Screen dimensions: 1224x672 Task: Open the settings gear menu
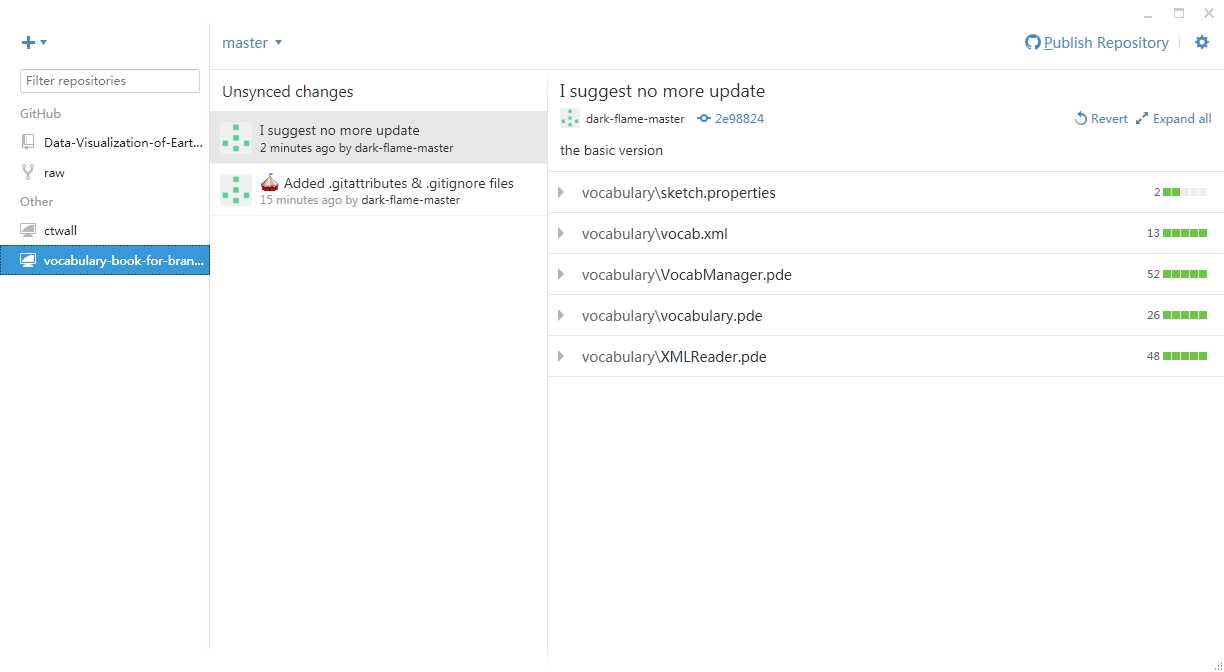[x=1202, y=43]
